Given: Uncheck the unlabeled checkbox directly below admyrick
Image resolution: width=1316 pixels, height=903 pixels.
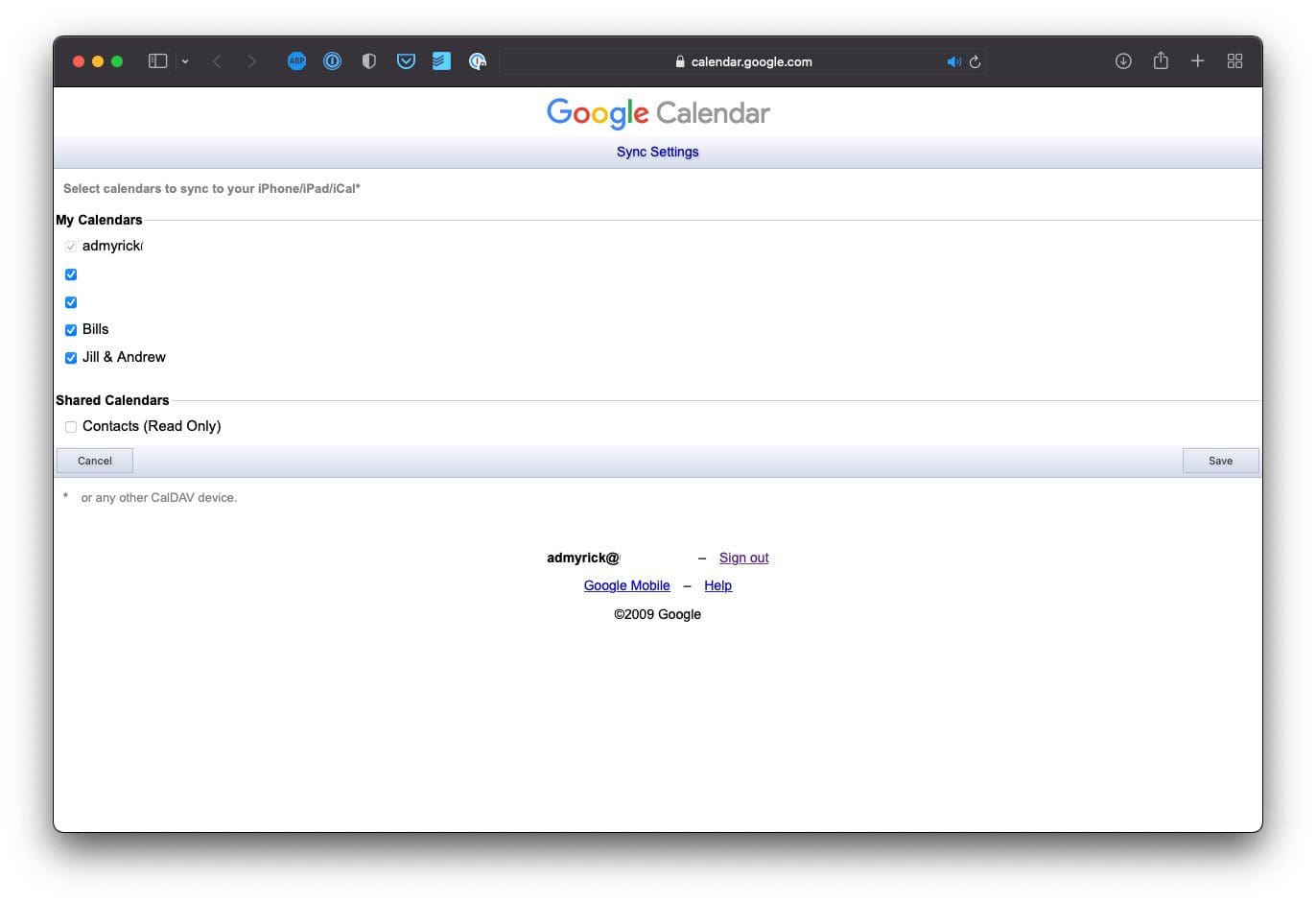Looking at the screenshot, I should pyautogui.click(x=71, y=274).
